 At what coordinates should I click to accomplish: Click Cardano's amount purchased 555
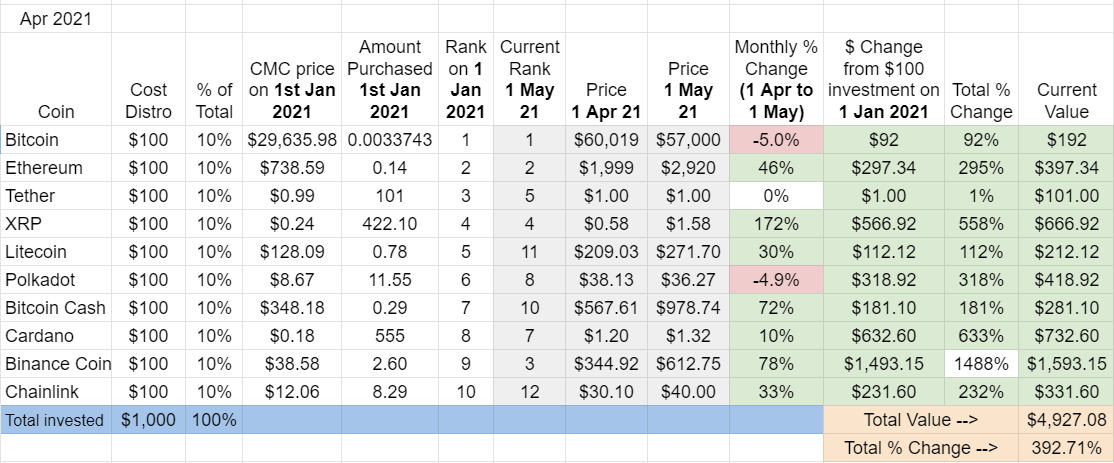[x=390, y=336]
